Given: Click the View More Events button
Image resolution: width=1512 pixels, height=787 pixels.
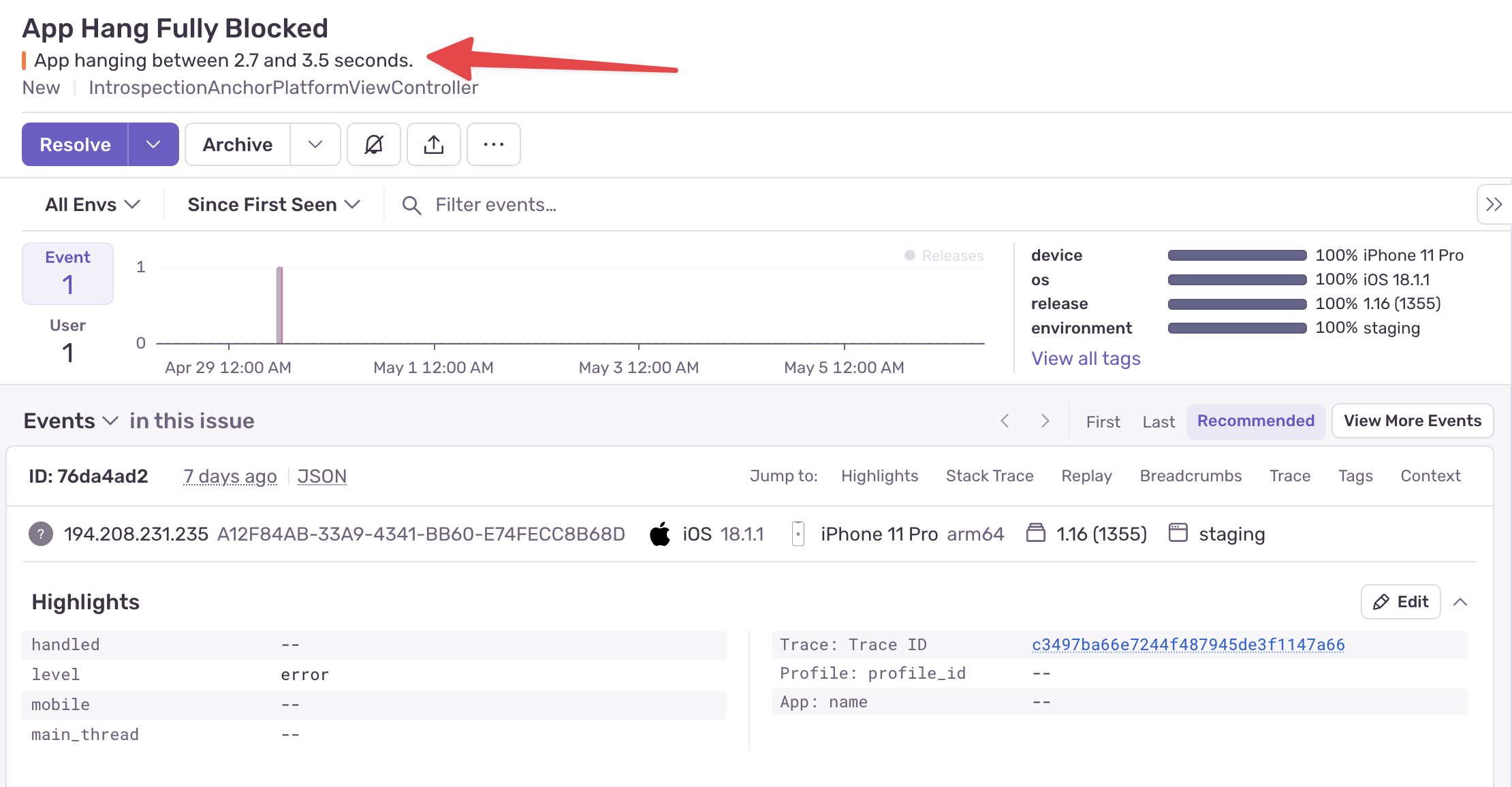Looking at the screenshot, I should [x=1412, y=421].
